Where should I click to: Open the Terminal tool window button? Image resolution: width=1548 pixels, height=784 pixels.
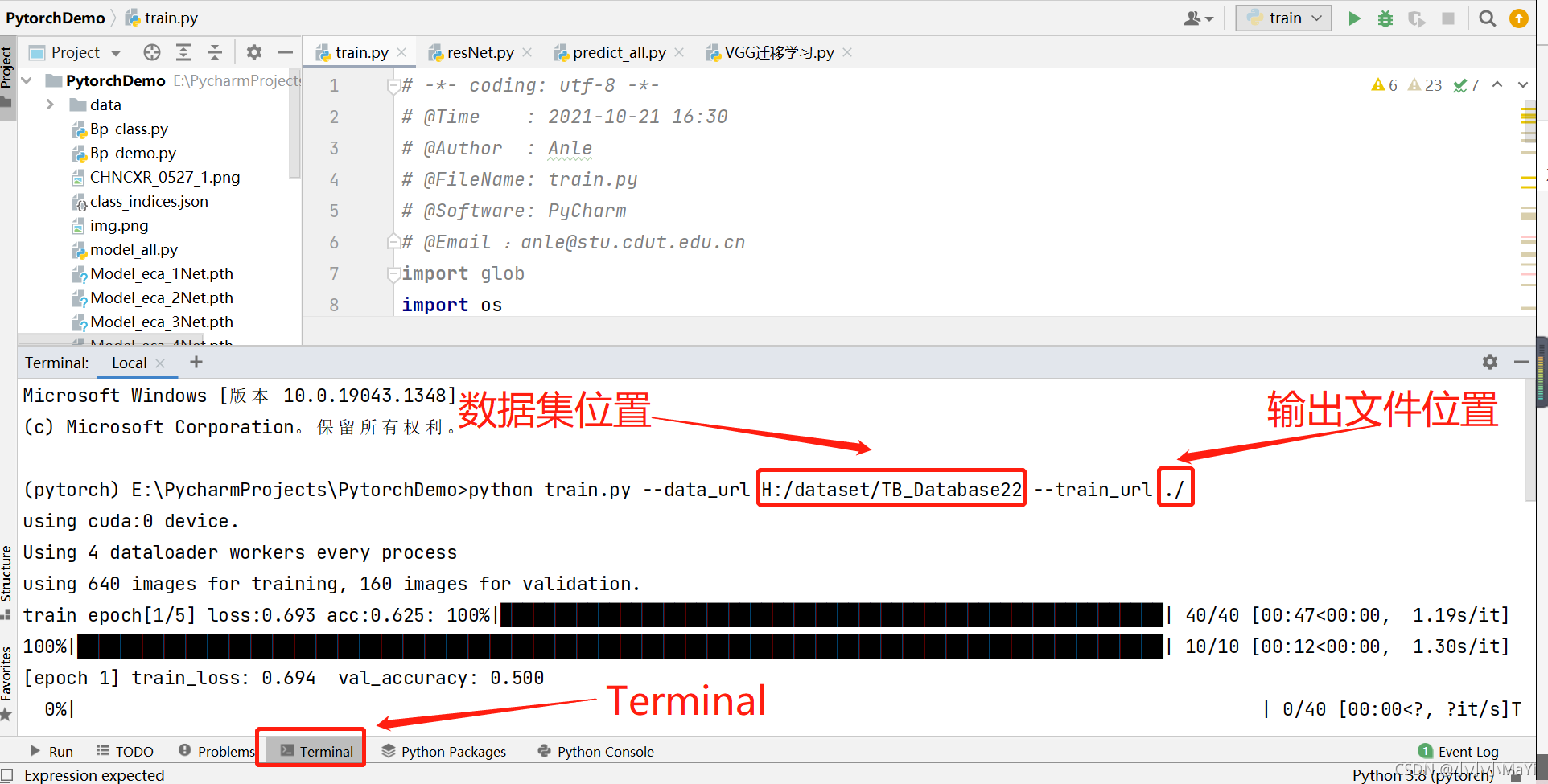tap(316, 751)
